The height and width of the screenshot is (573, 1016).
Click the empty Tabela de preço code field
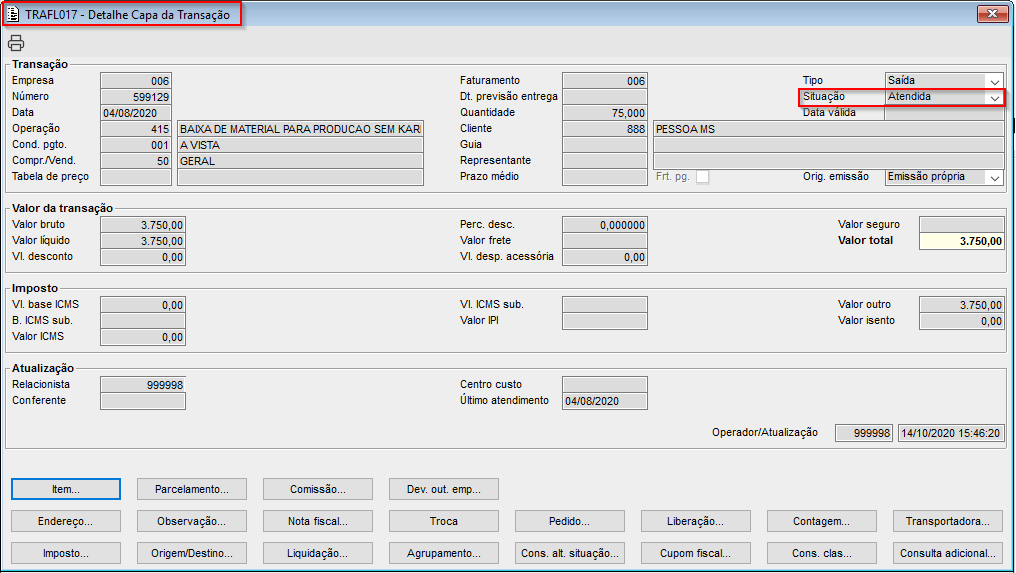pos(136,177)
